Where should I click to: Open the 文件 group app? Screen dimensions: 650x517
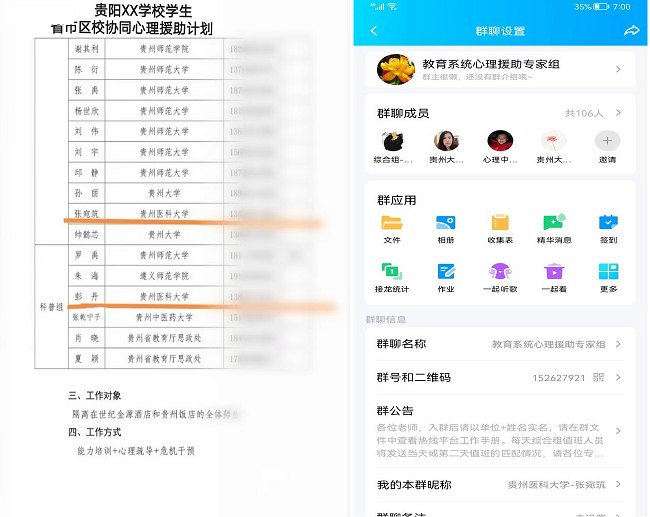pyautogui.click(x=391, y=223)
